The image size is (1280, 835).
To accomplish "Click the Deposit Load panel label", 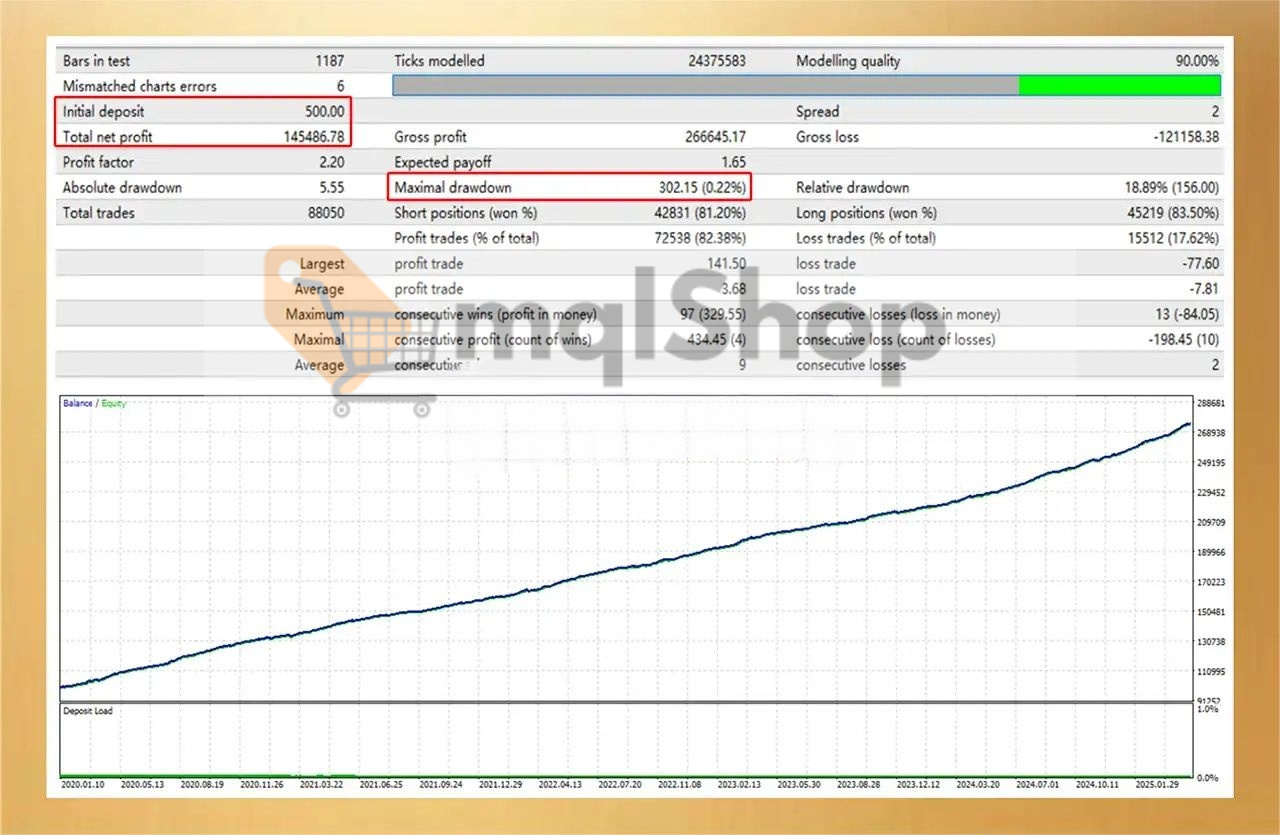I will tap(89, 711).
